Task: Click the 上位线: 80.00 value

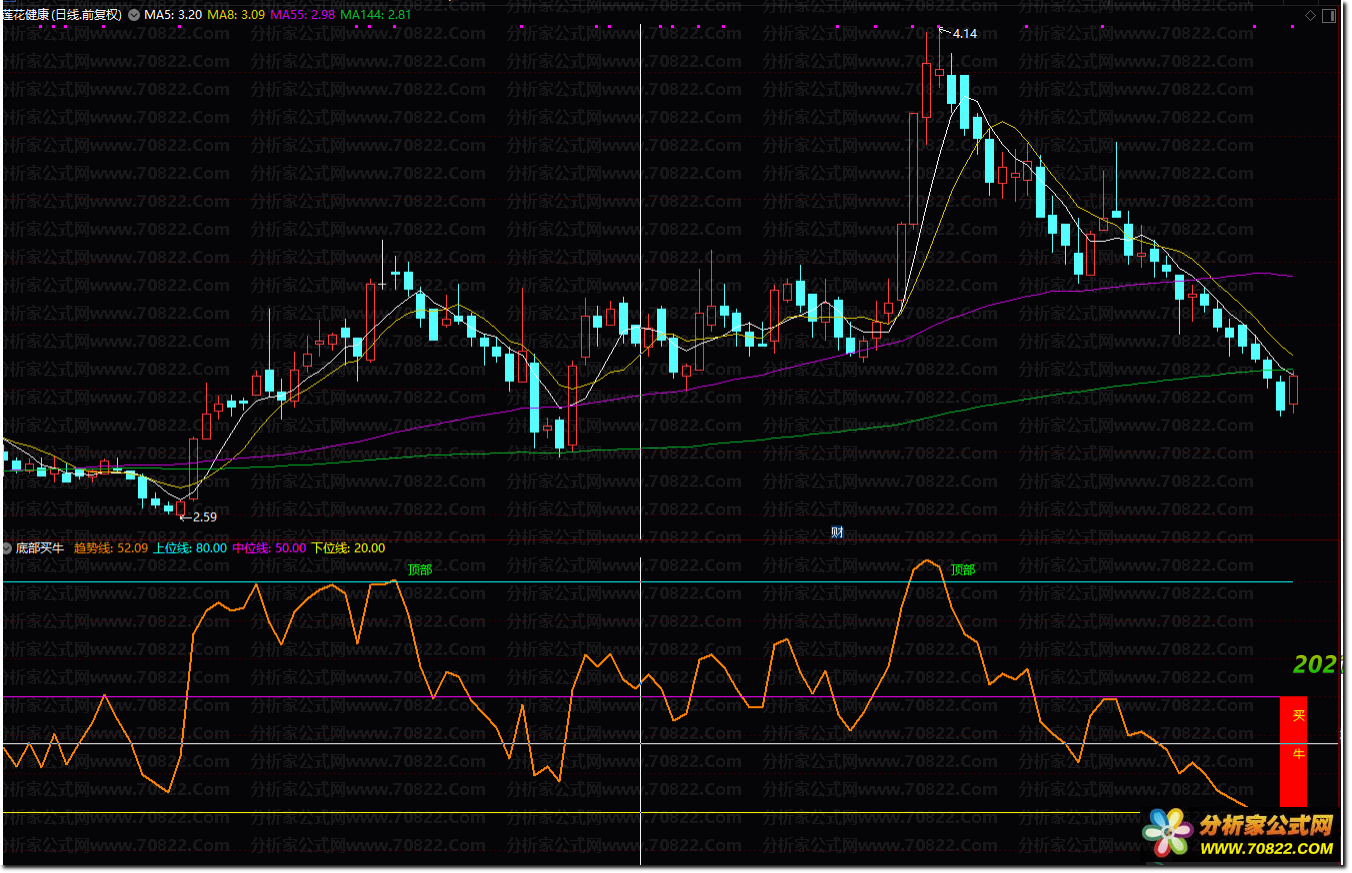Action: (190, 548)
